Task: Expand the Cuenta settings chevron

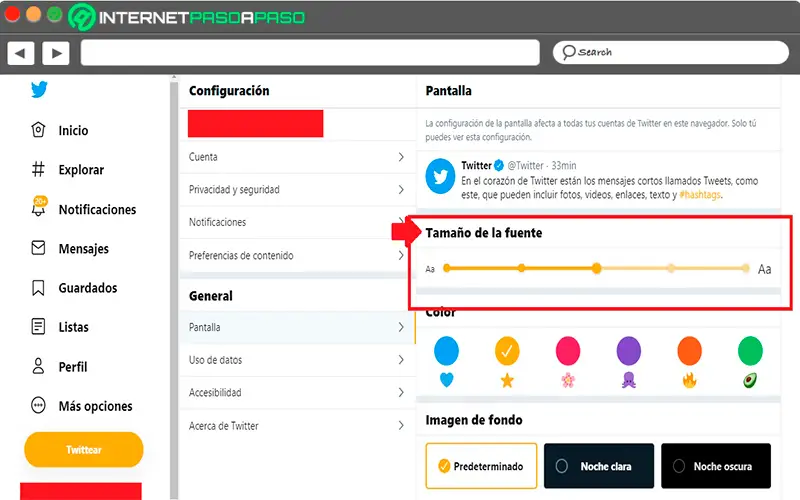Action: [401, 157]
